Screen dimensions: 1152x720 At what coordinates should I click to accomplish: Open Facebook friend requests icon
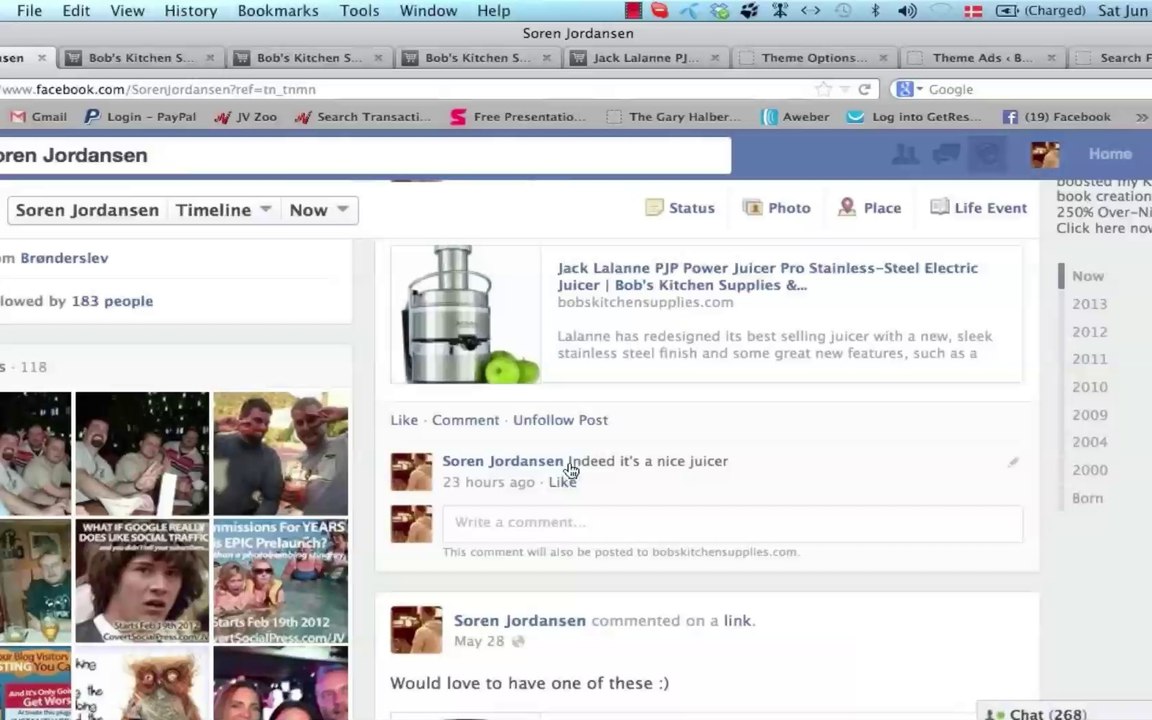click(905, 154)
